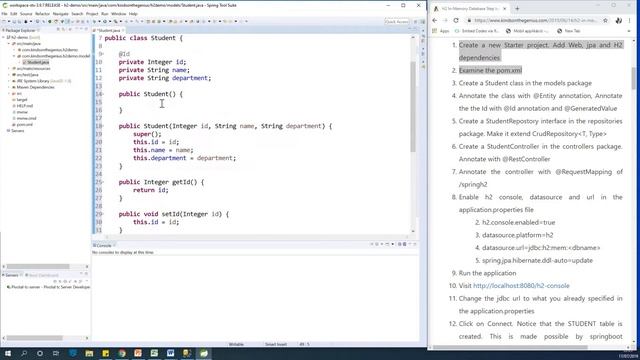Click the Quick Access search field

[397, 22]
